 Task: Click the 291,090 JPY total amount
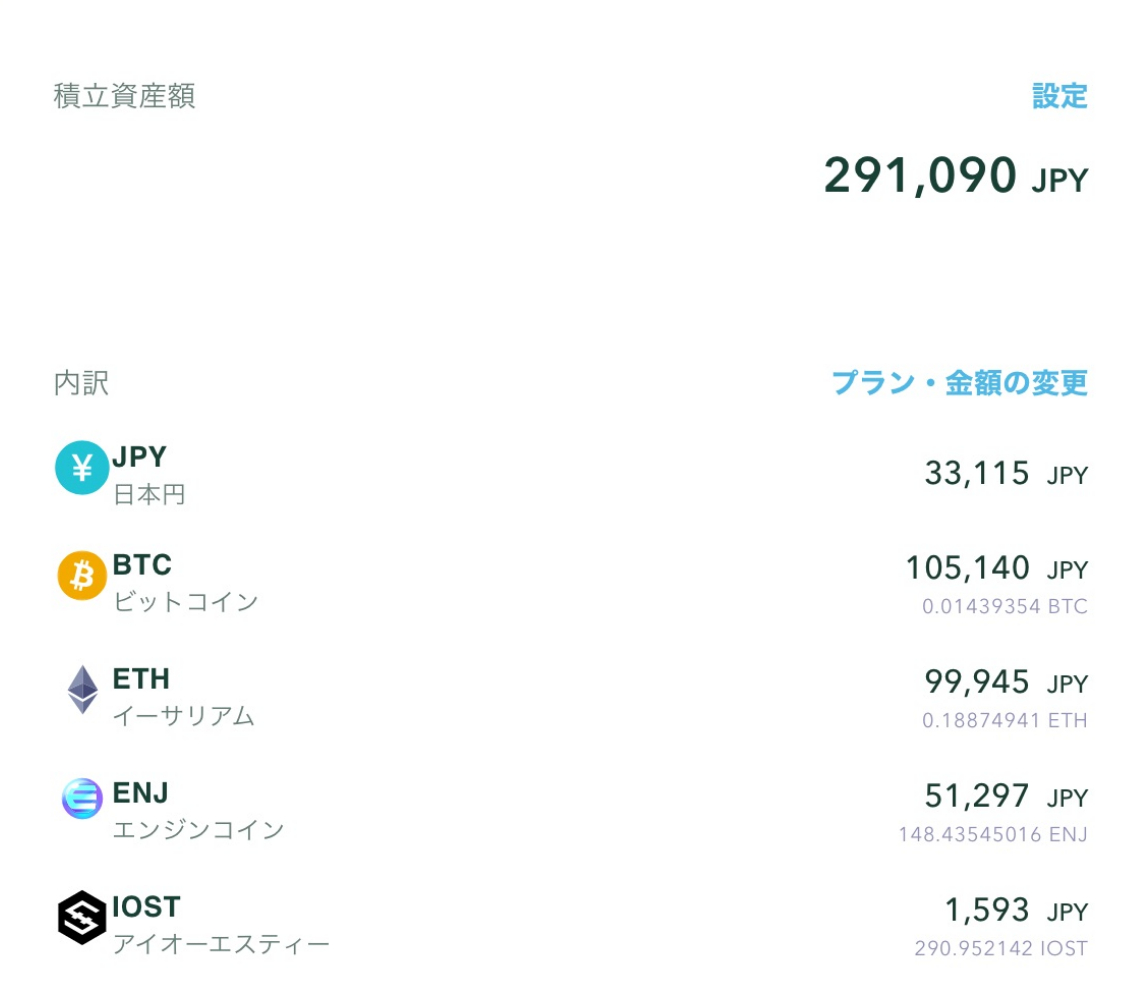(x=955, y=176)
